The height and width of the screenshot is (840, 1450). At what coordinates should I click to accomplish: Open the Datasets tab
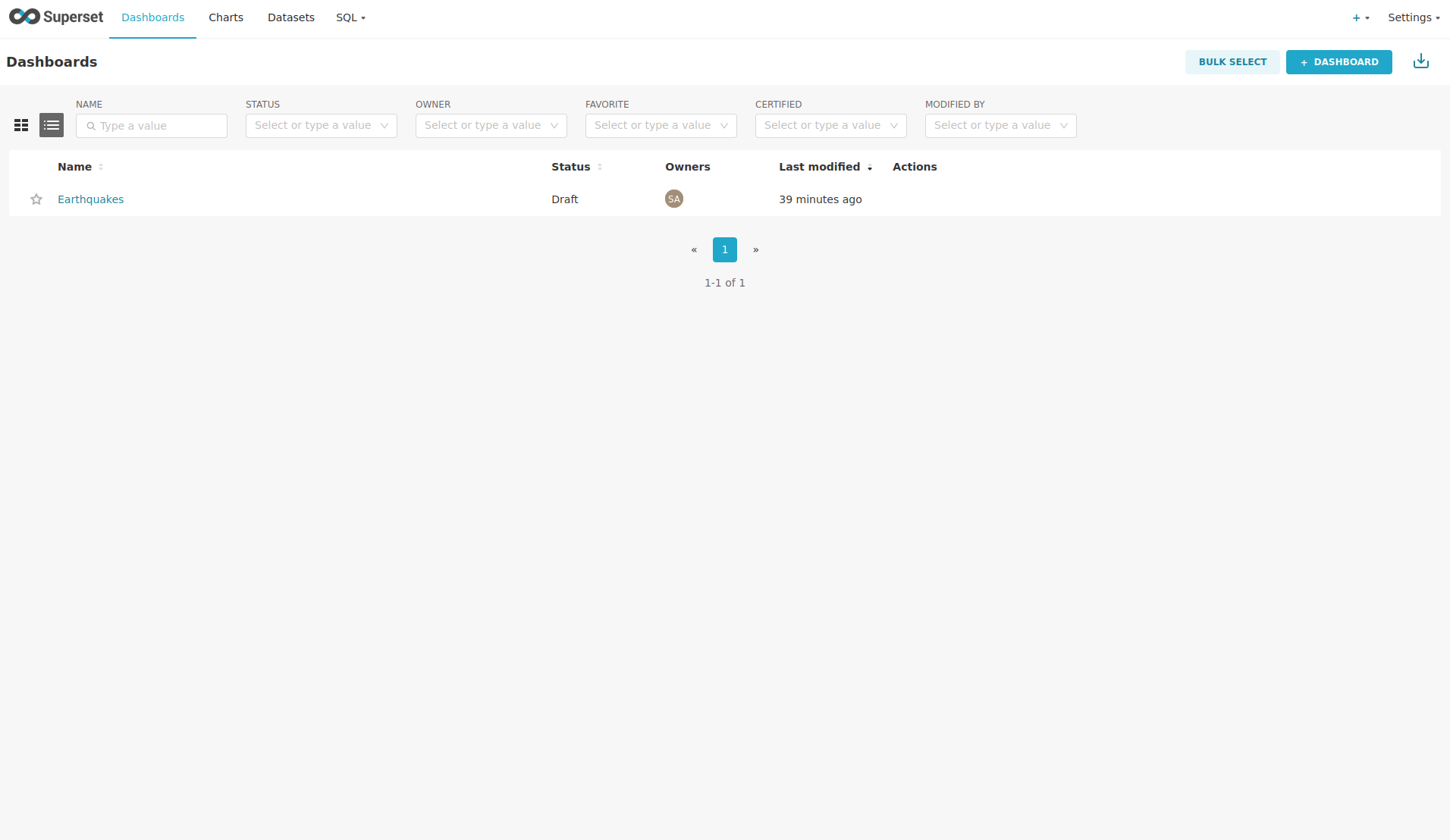pos(290,17)
